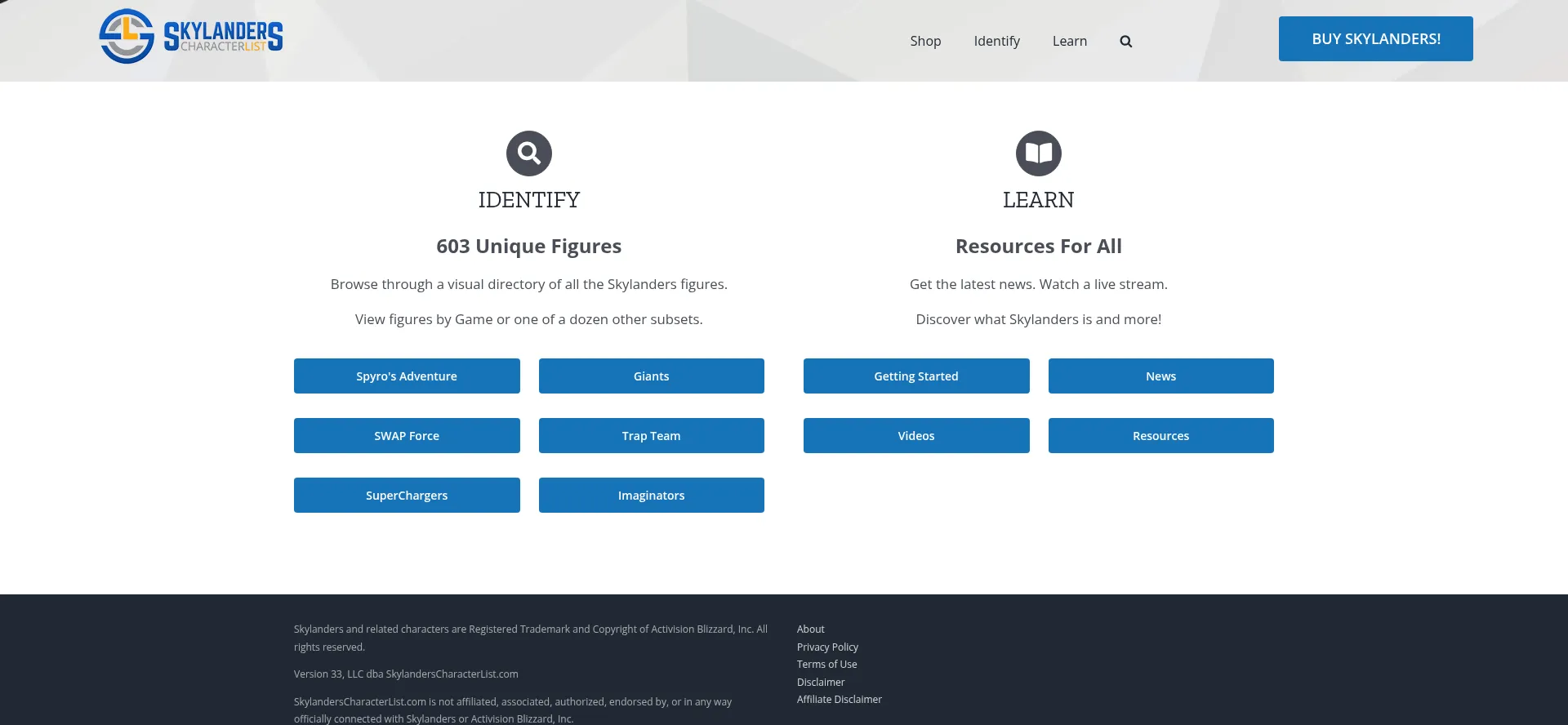Select the Giants button
Viewport: 1568px width, 725px height.
(652, 376)
